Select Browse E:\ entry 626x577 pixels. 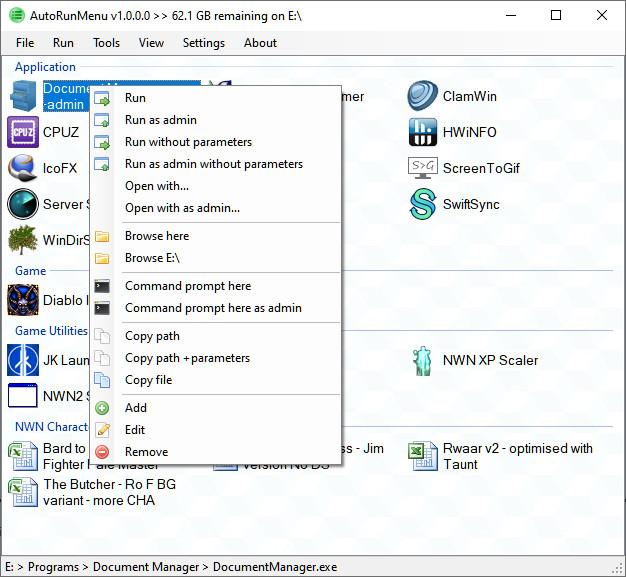(216, 258)
